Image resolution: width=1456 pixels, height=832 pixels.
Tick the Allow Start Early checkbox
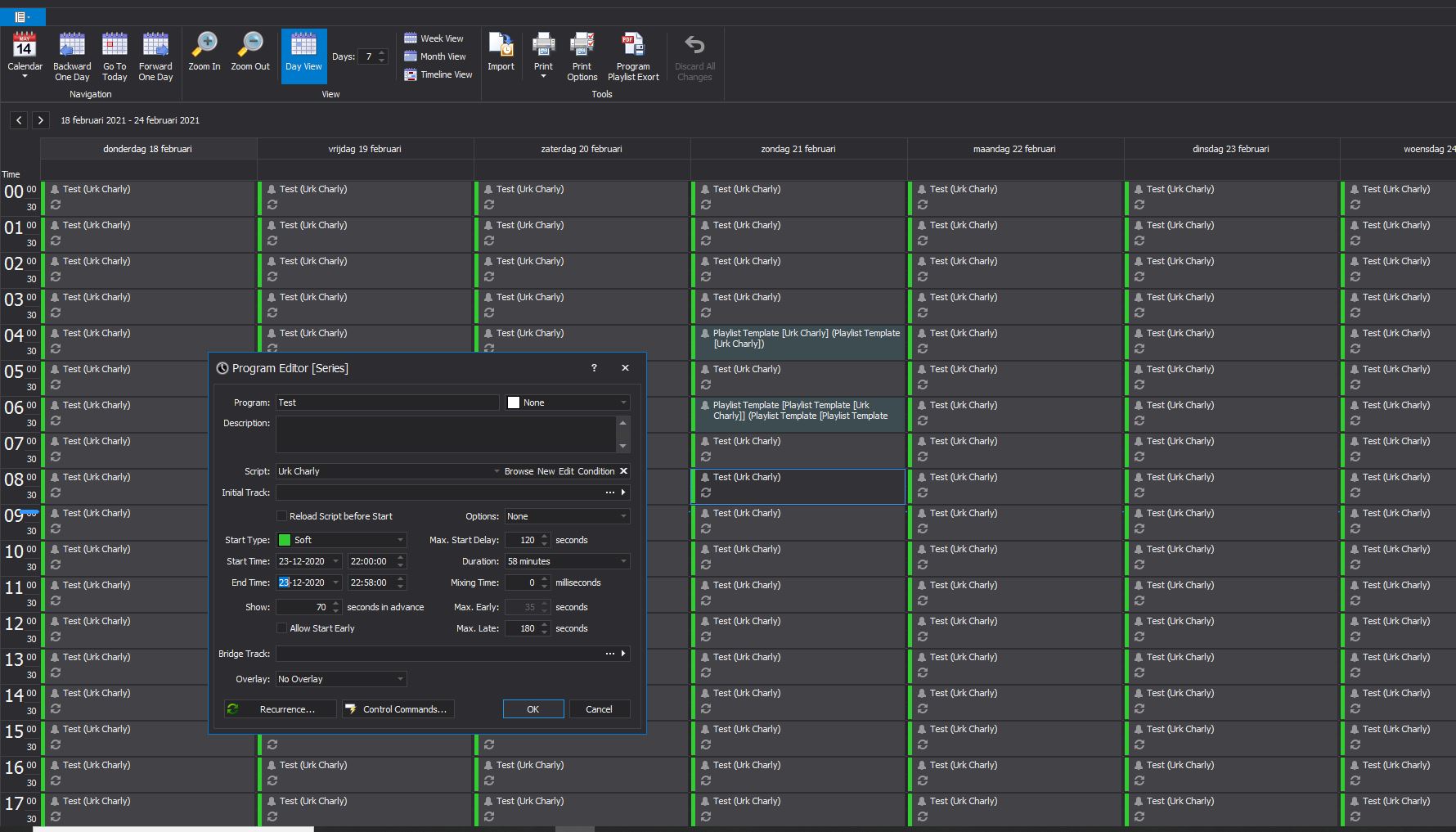(282, 628)
